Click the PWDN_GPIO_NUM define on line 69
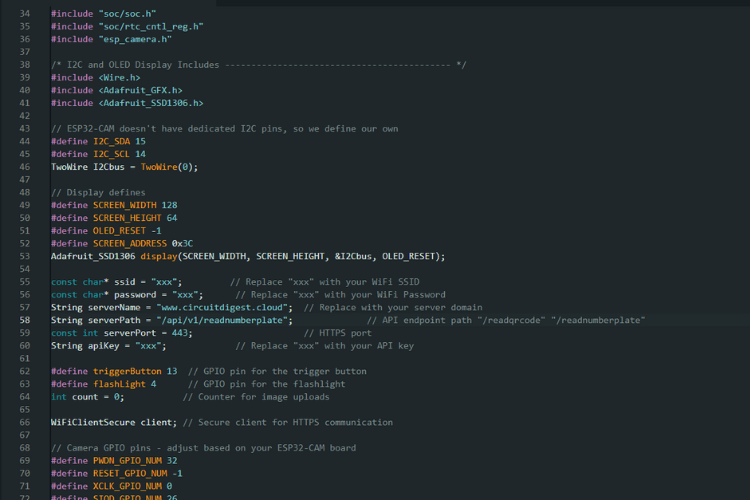 point(114,461)
